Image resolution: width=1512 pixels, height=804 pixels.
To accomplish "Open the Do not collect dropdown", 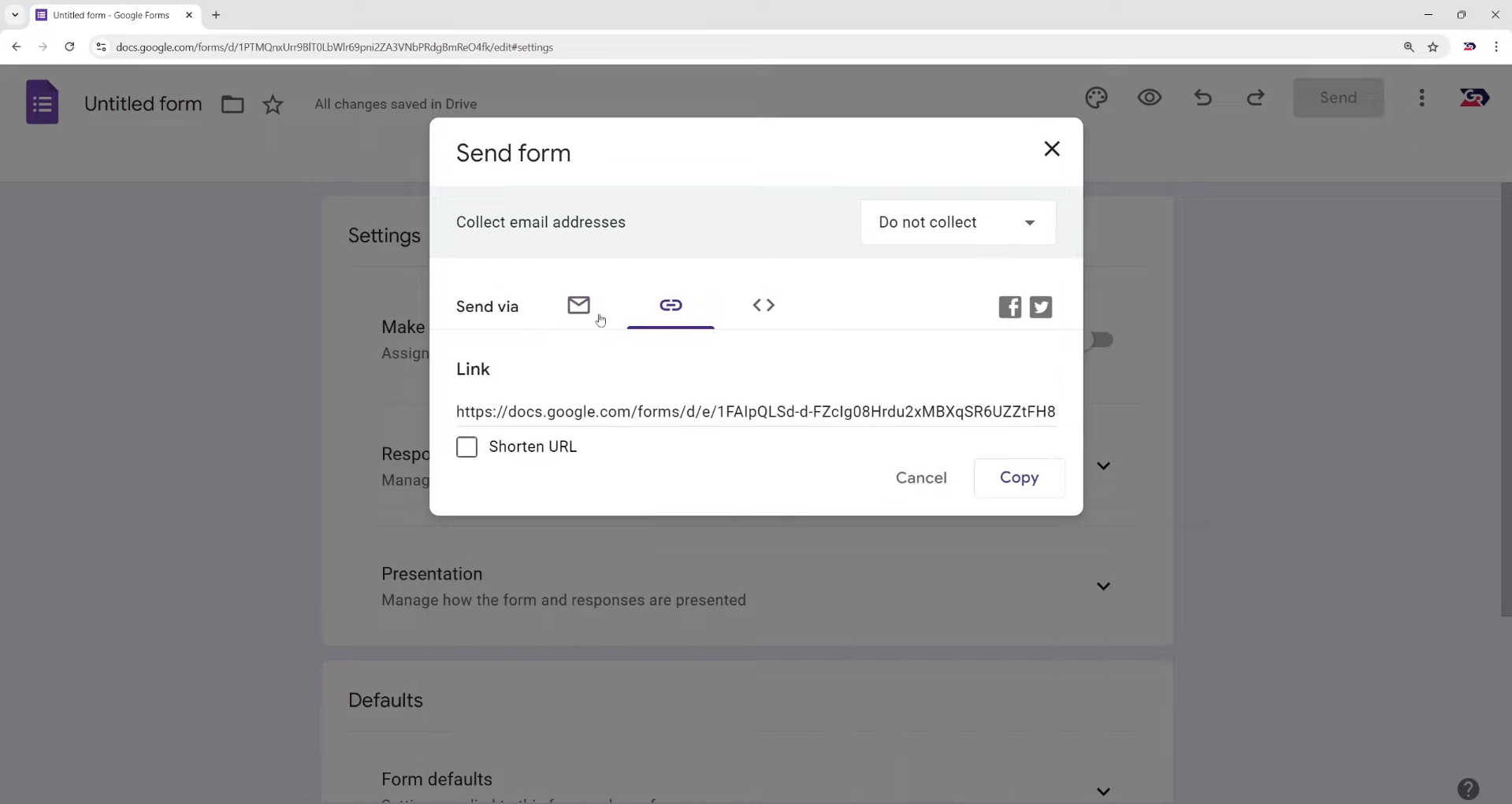I will point(957,223).
